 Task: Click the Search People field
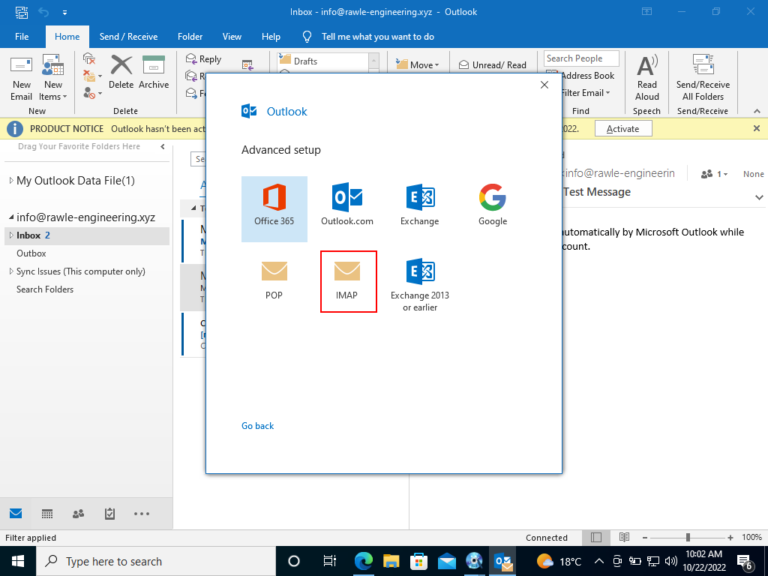pos(581,58)
